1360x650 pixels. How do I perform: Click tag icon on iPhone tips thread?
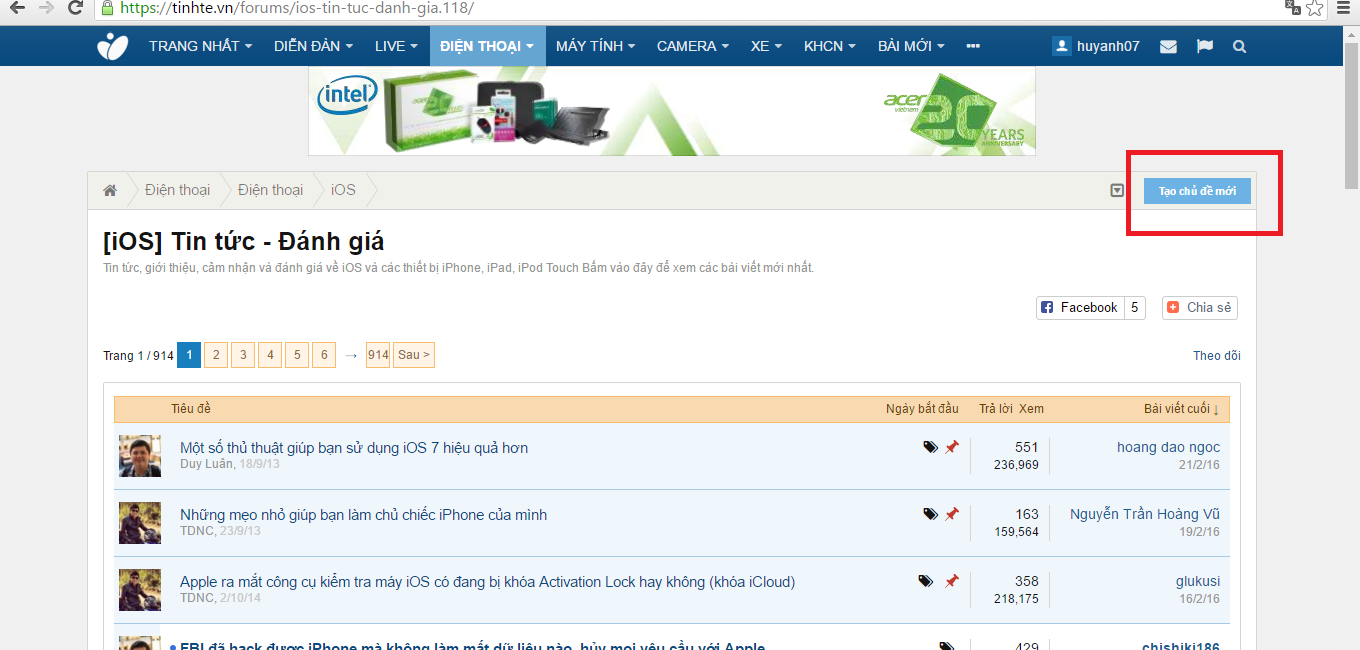[x=931, y=514]
